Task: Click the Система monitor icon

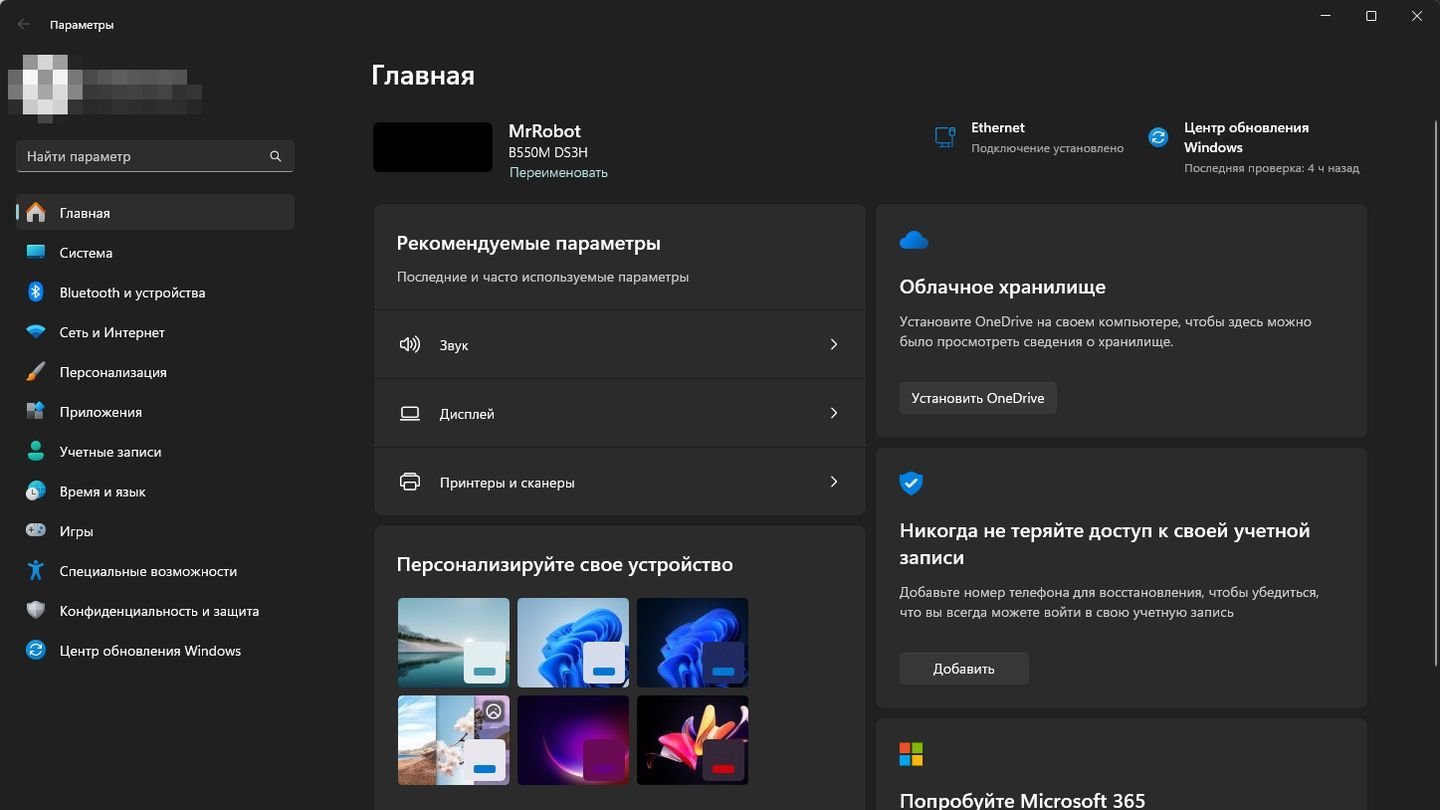Action: coord(36,252)
